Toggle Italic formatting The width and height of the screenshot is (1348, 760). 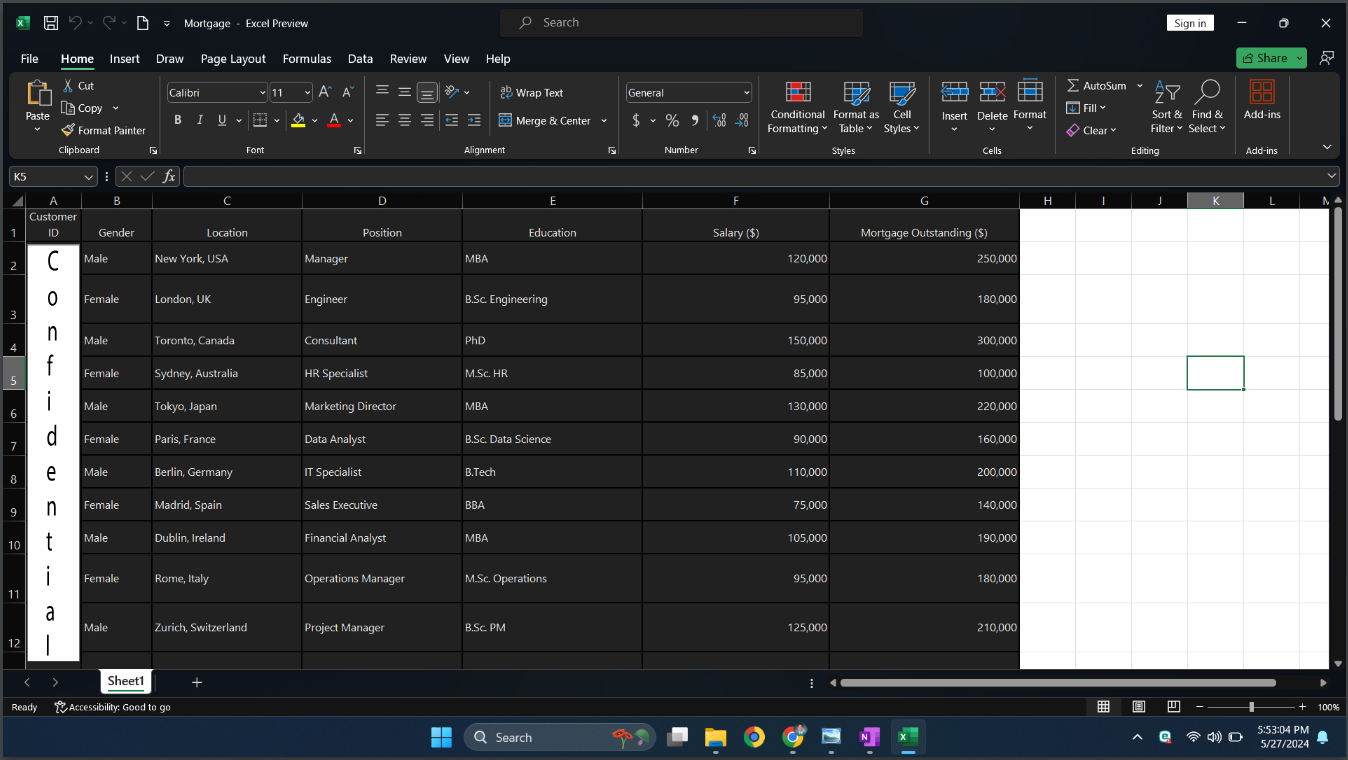[x=200, y=121]
